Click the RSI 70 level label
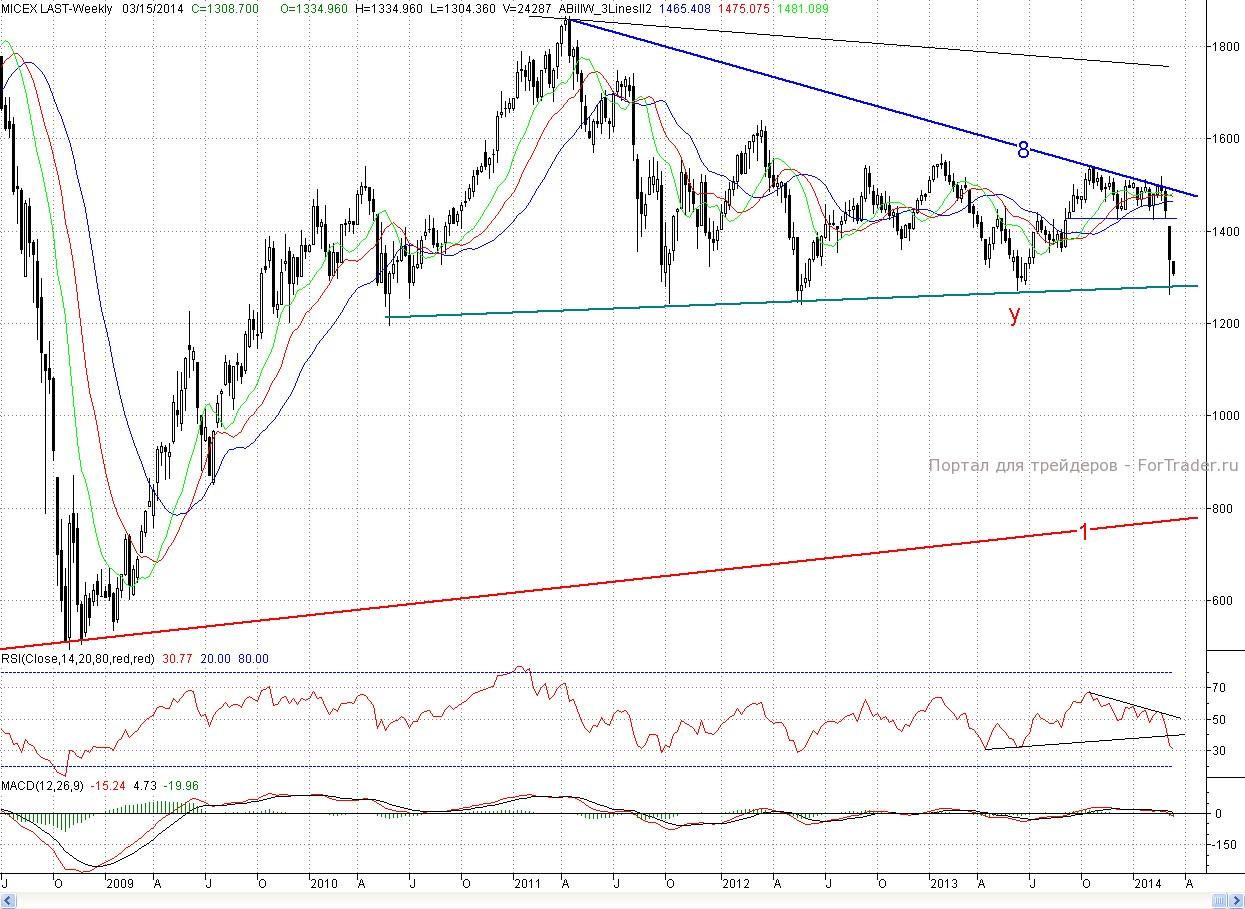Screen dimensions: 1245x909 pos(1219,688)
